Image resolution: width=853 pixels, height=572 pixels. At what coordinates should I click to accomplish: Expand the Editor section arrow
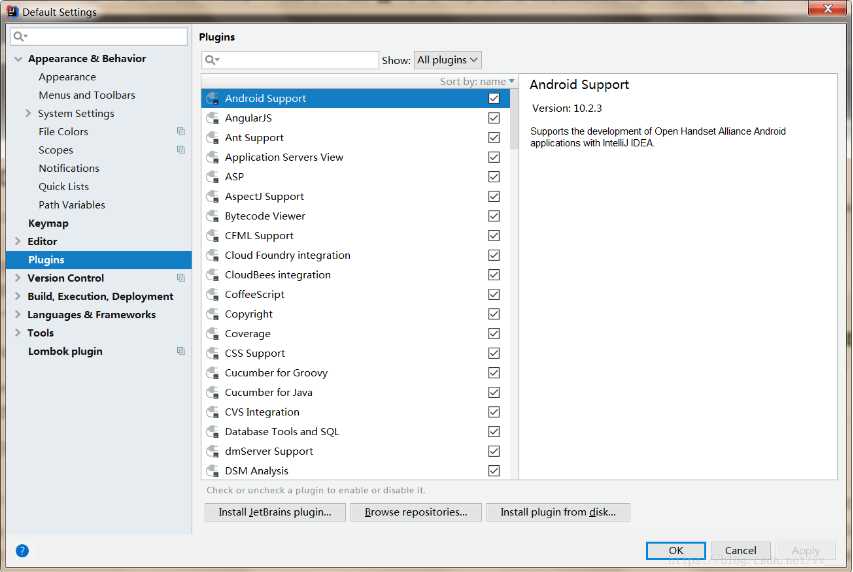pos(17,241)
